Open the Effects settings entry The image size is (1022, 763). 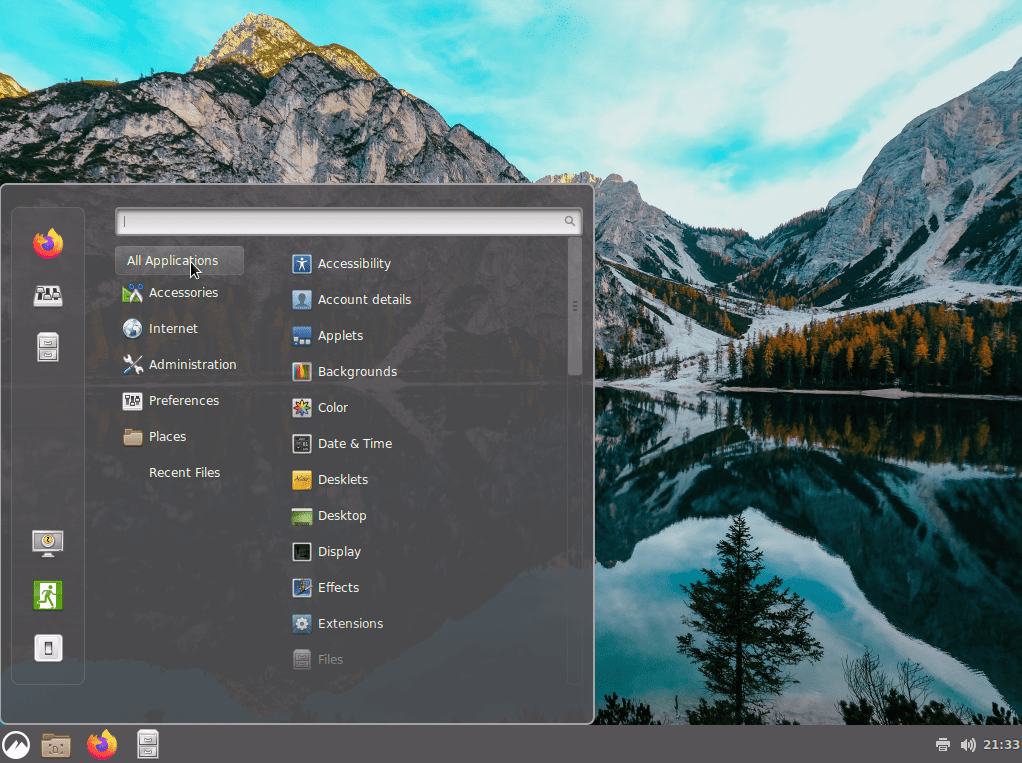point(338,587)
